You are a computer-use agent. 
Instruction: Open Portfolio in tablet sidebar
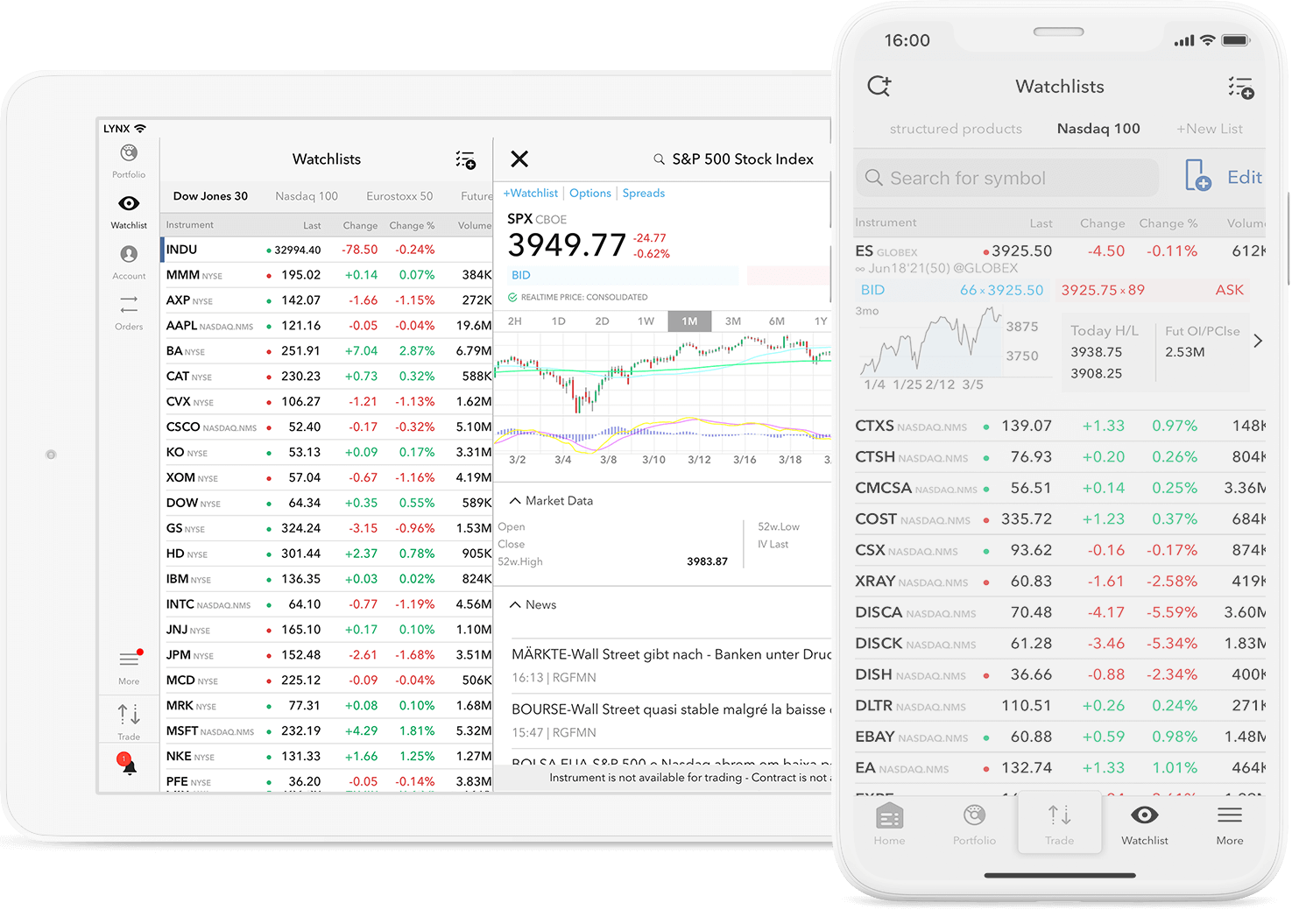coord(129,161)
